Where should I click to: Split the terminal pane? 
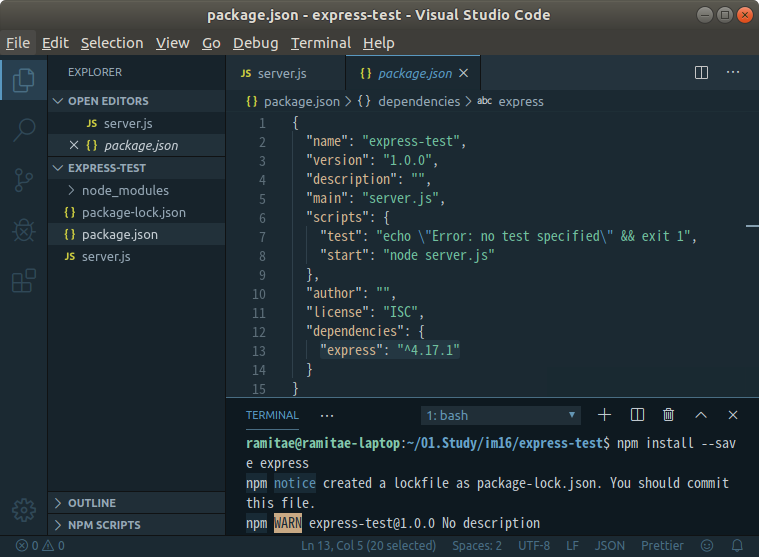(638, 415)
